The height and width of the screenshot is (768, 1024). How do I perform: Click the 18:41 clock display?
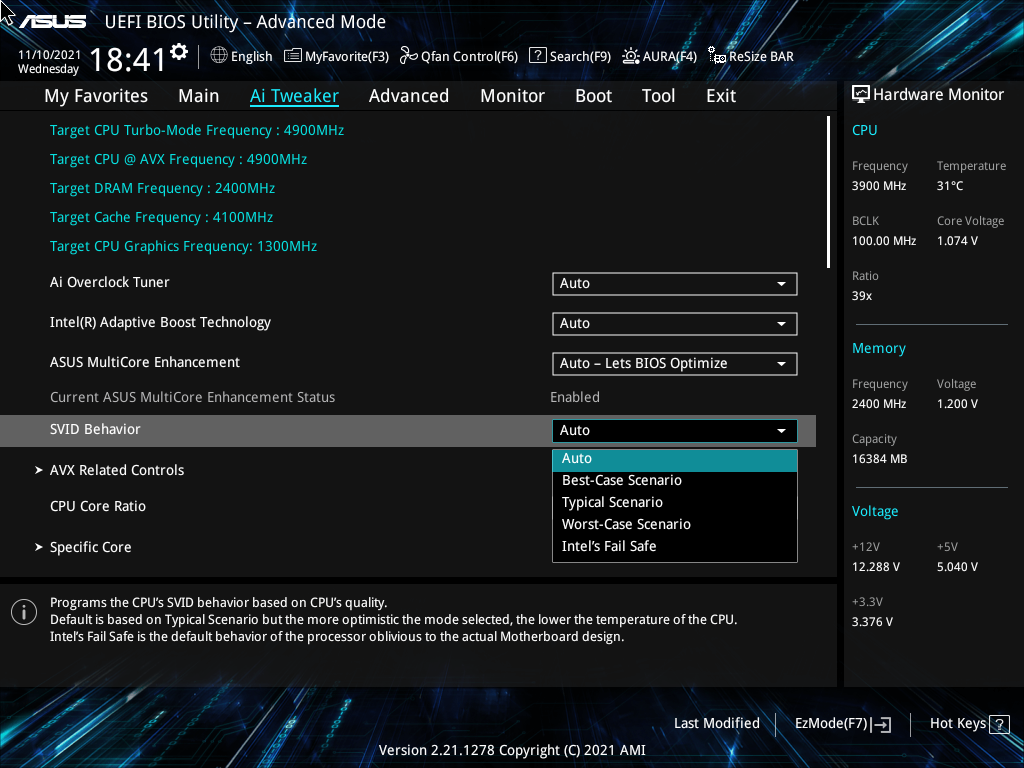click(127, 59)
